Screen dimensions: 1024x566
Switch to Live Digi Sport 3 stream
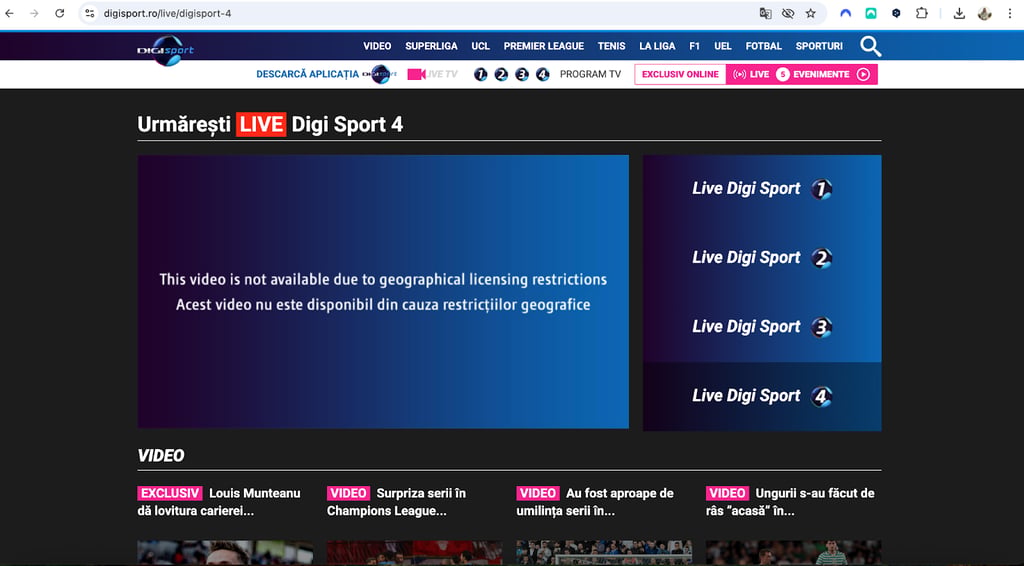(x=762, y=328)
